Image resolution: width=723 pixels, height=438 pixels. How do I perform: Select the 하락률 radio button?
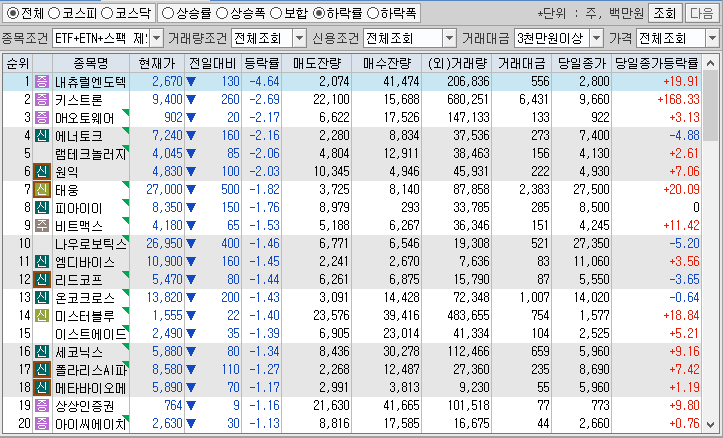point(319,13)
